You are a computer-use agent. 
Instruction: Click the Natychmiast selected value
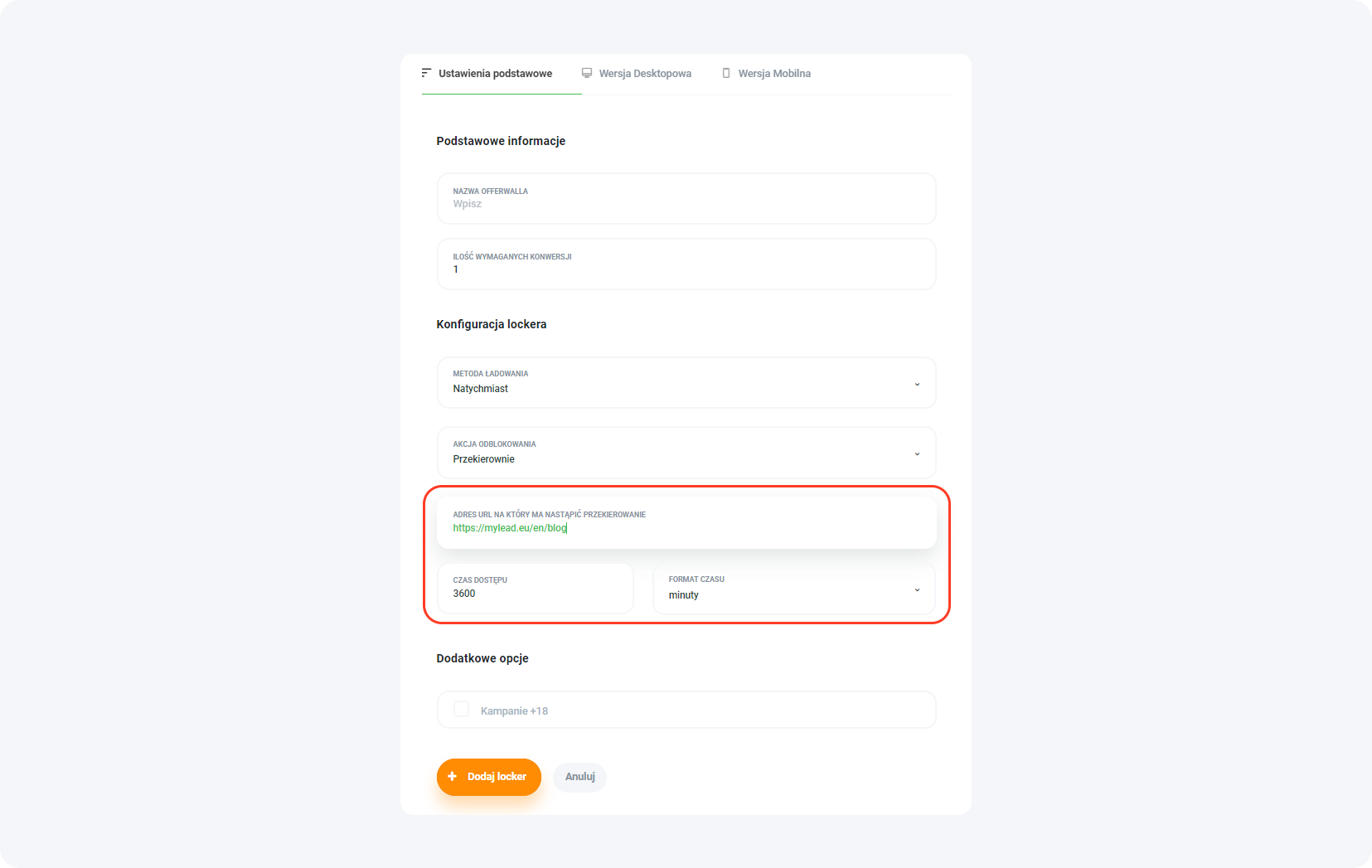click(x=481, y=389)
